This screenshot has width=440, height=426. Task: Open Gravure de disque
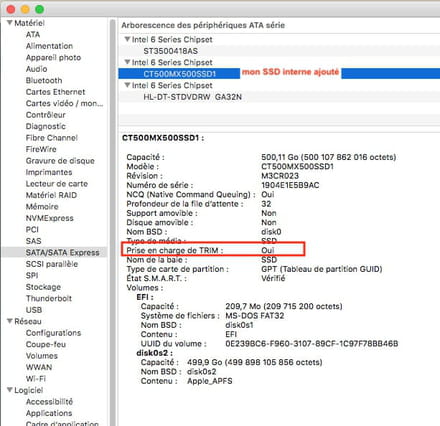[x=60, y=161]
